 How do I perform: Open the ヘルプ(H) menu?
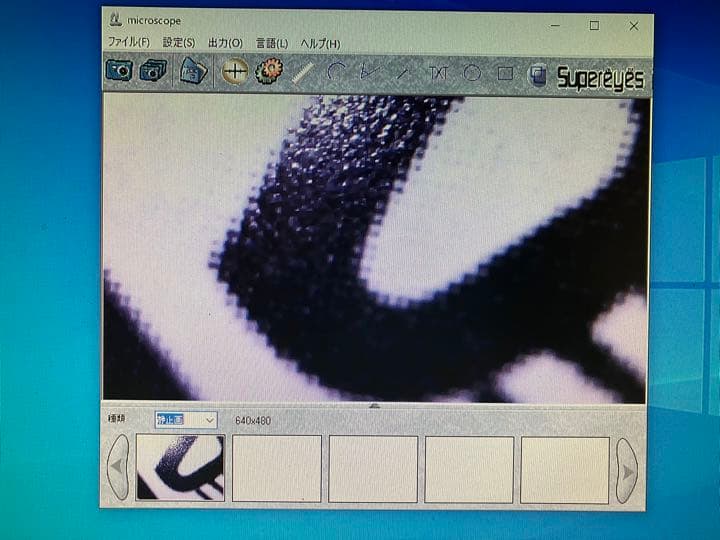(321, 44)
